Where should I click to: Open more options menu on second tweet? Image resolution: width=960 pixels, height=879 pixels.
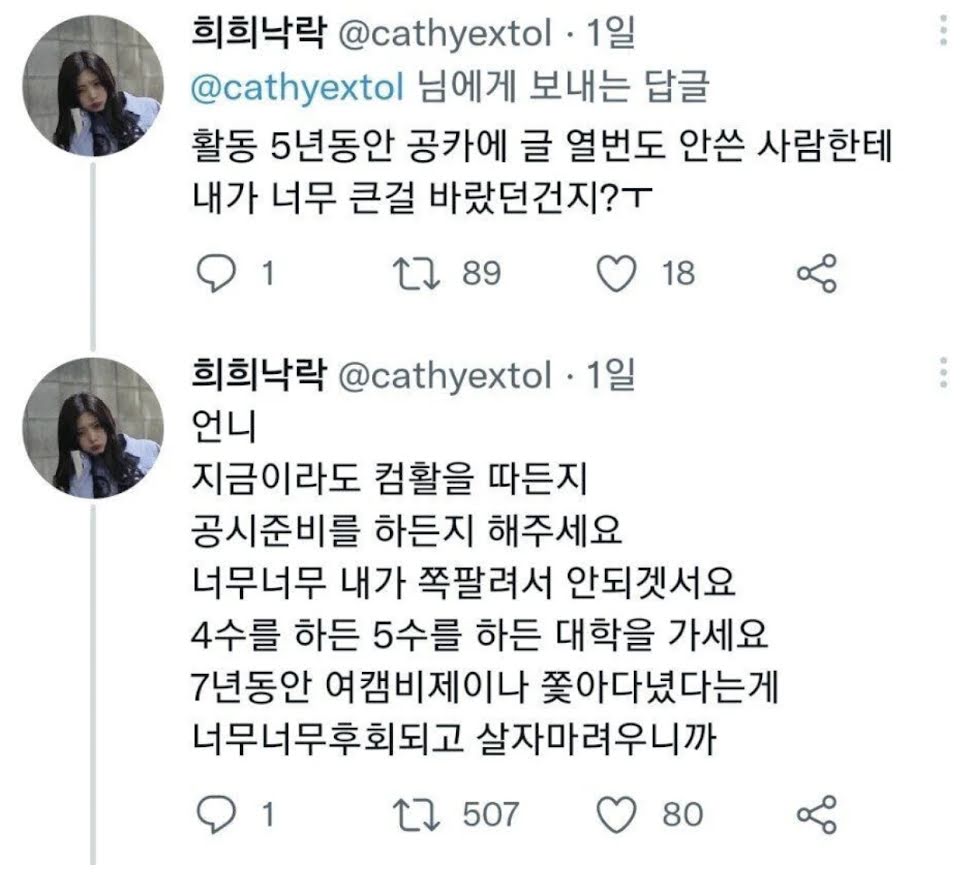[x=943, y=372]
